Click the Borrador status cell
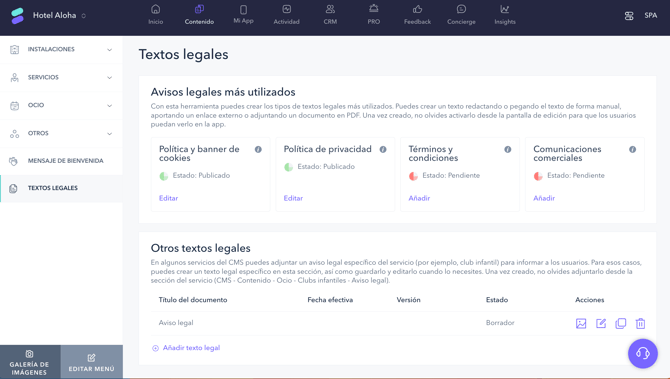Image resolution: width=670 pixels, height=379 pixels. pos(500,323)
